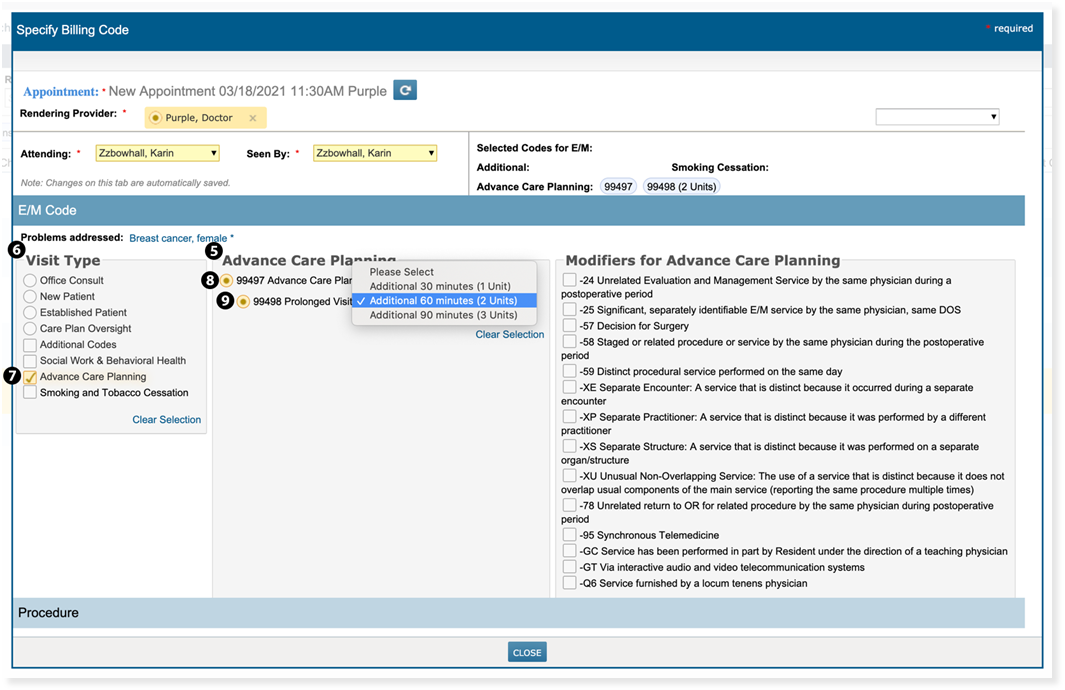This screenshot has width=1065, height=690.
Task: Select the New Patient visit type
Action: pos(31,297)
